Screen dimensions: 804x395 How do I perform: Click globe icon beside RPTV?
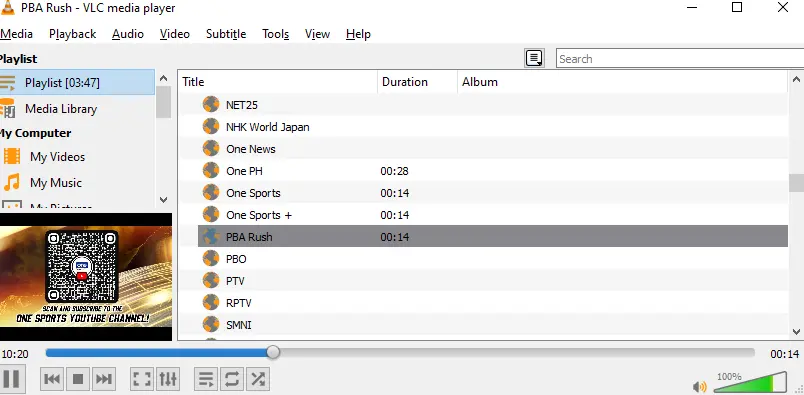211,303
